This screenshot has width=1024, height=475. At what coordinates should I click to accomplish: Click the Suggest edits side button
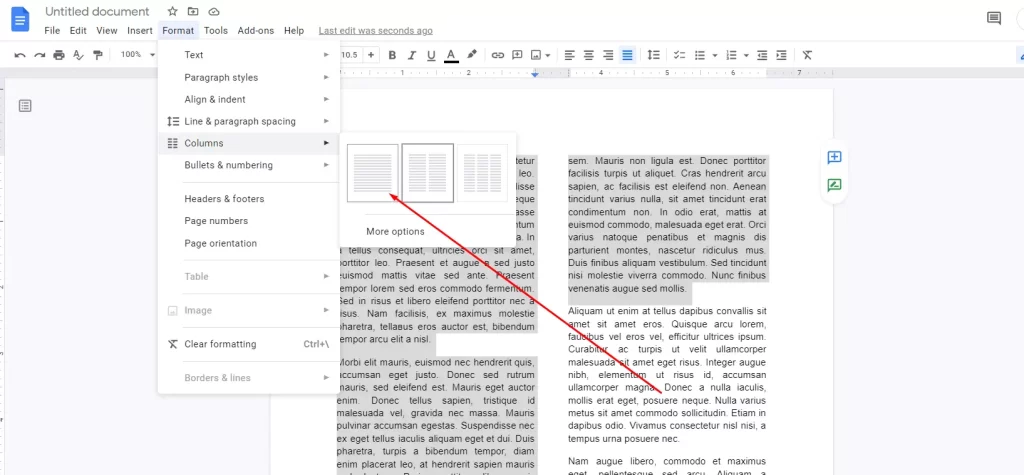(x=834, y=186)
